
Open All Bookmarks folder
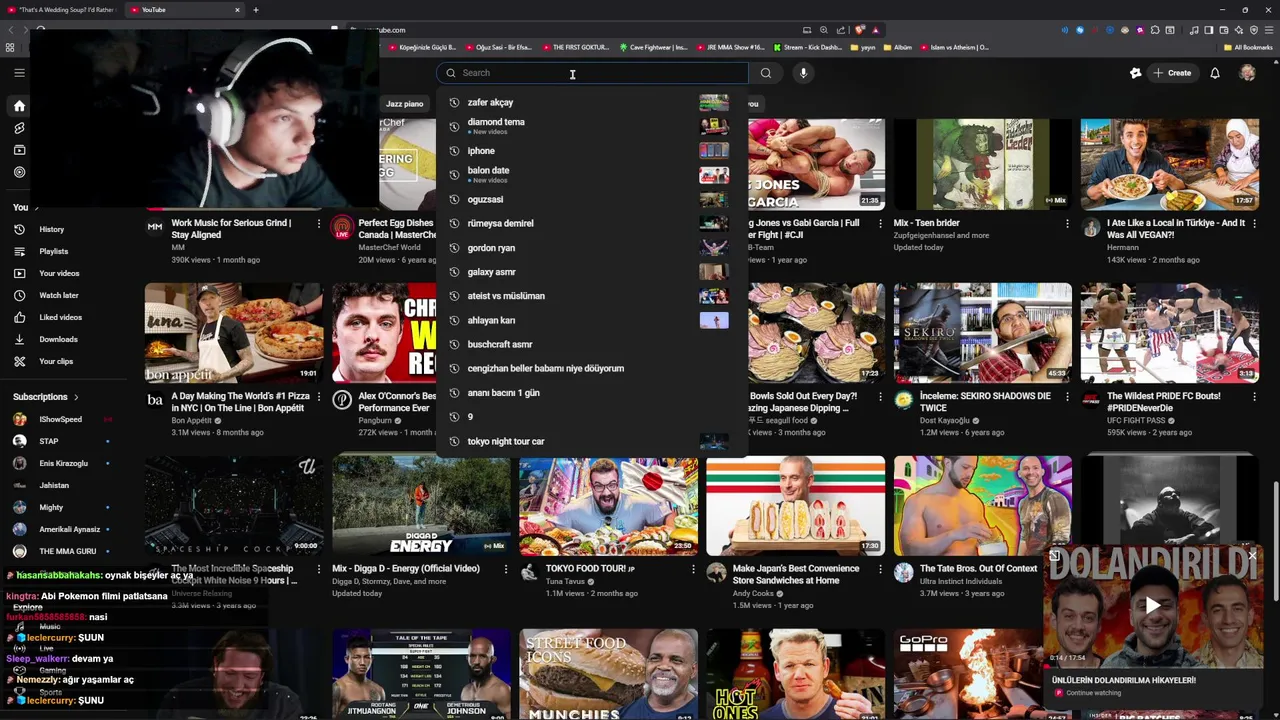[x=1247, y=47]
